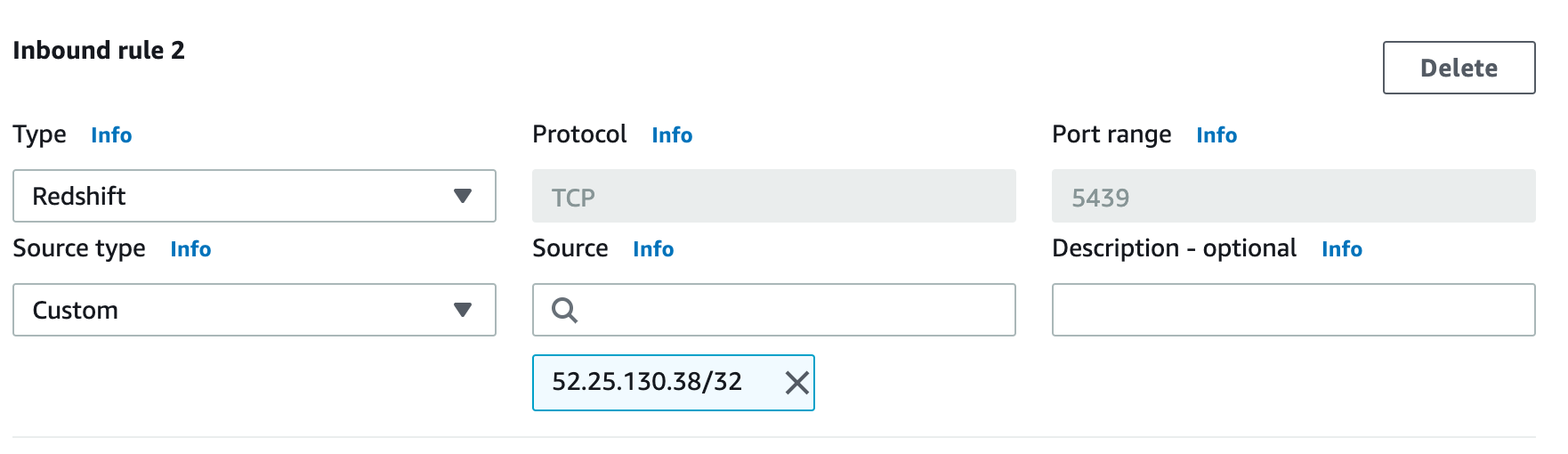Click the Redshift dropdown arrow

462,196
